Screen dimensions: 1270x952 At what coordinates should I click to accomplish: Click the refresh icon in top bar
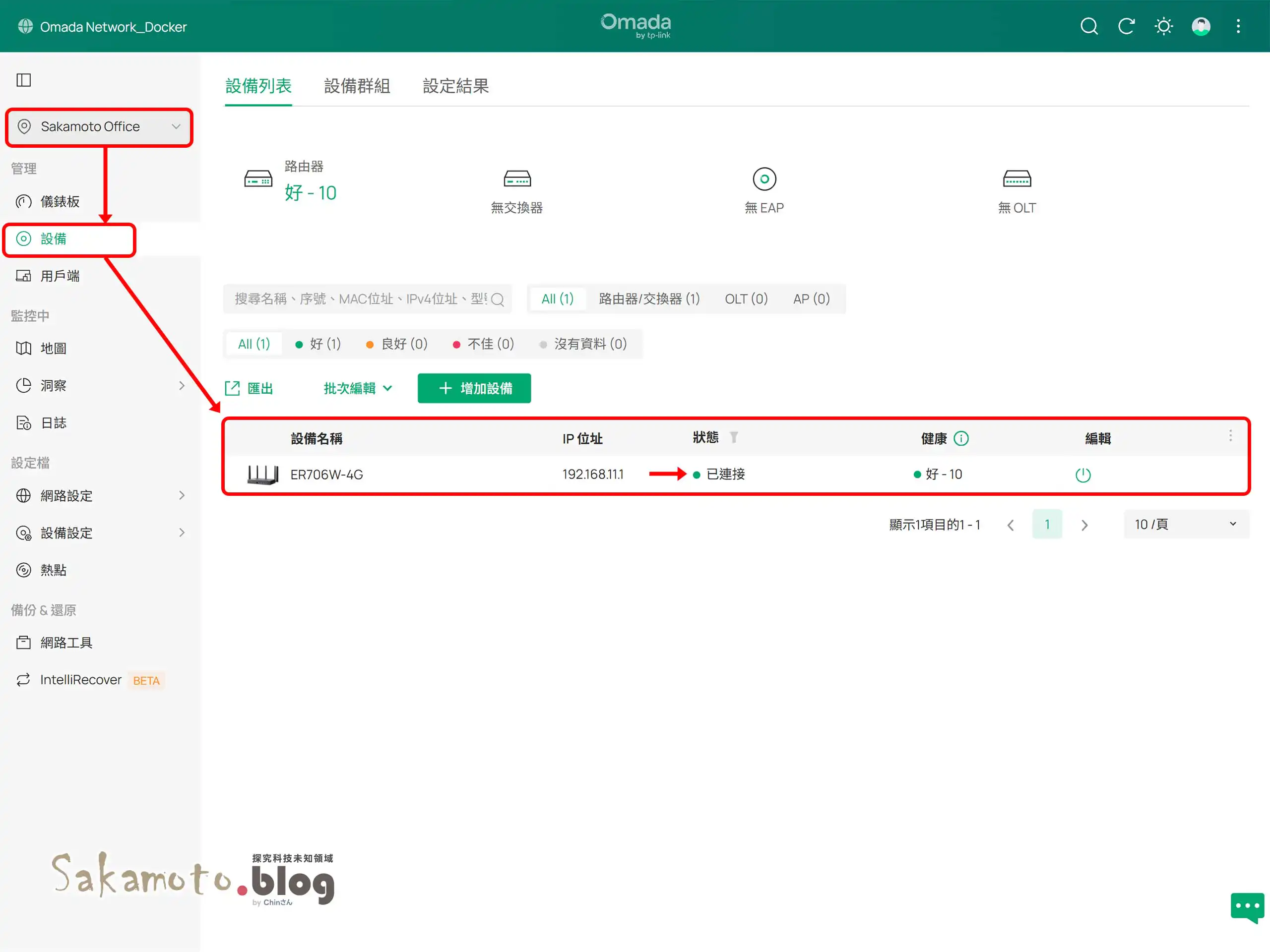click(x=1126, y=26)
